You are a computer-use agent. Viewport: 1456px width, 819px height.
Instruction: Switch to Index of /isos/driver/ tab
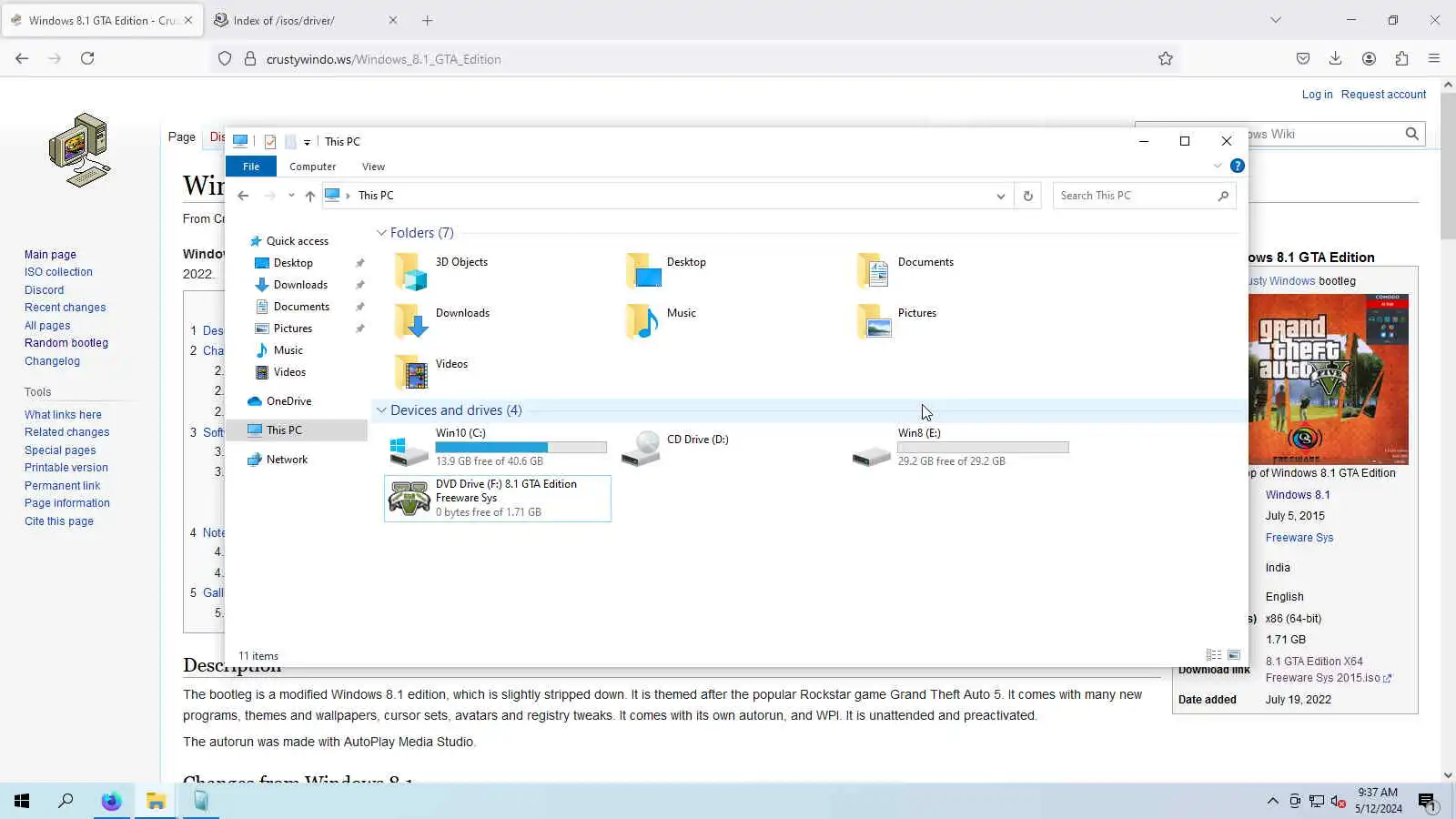[306, 20]
